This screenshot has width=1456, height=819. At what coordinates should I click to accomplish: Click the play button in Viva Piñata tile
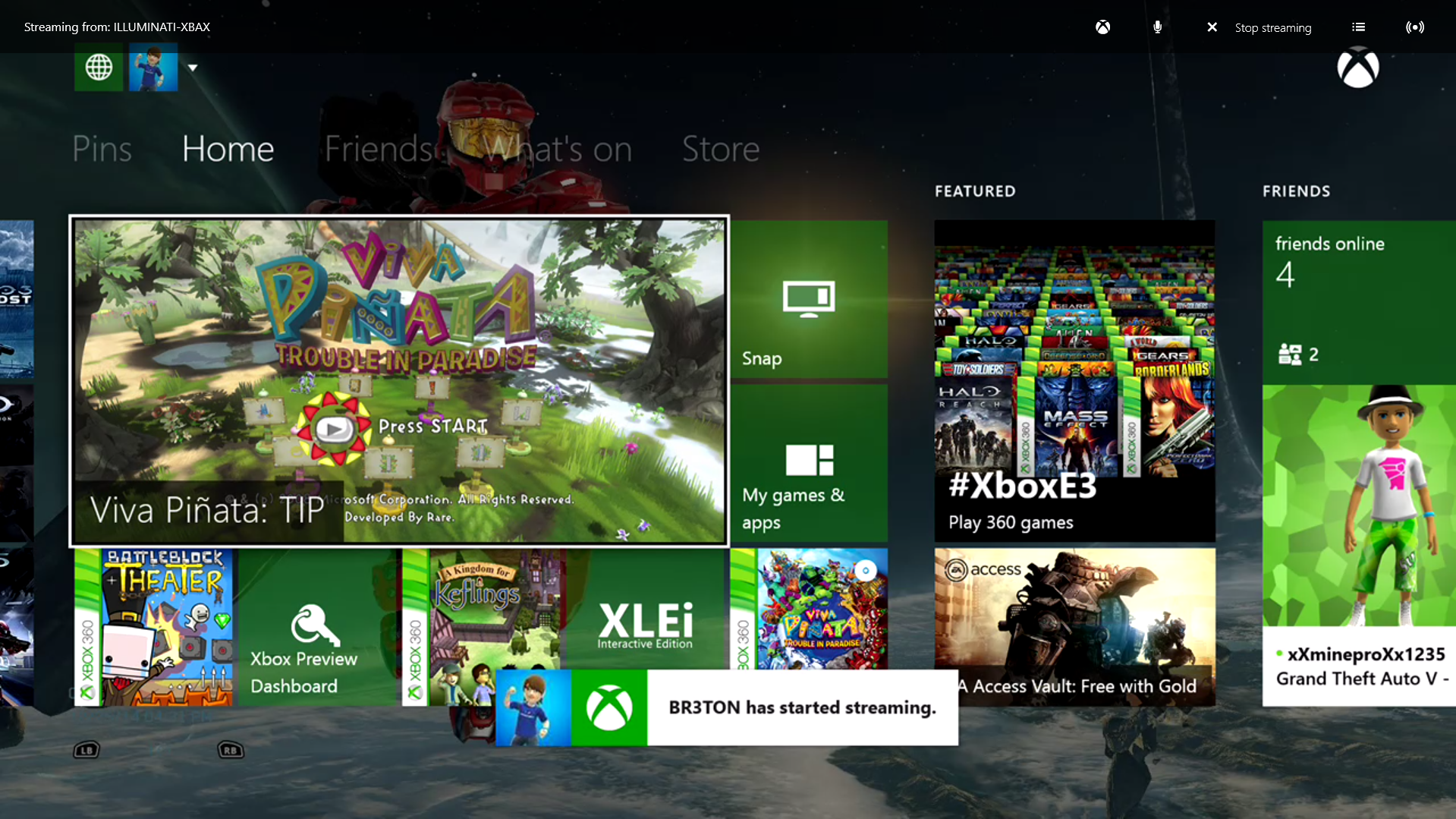pos(333,429)
